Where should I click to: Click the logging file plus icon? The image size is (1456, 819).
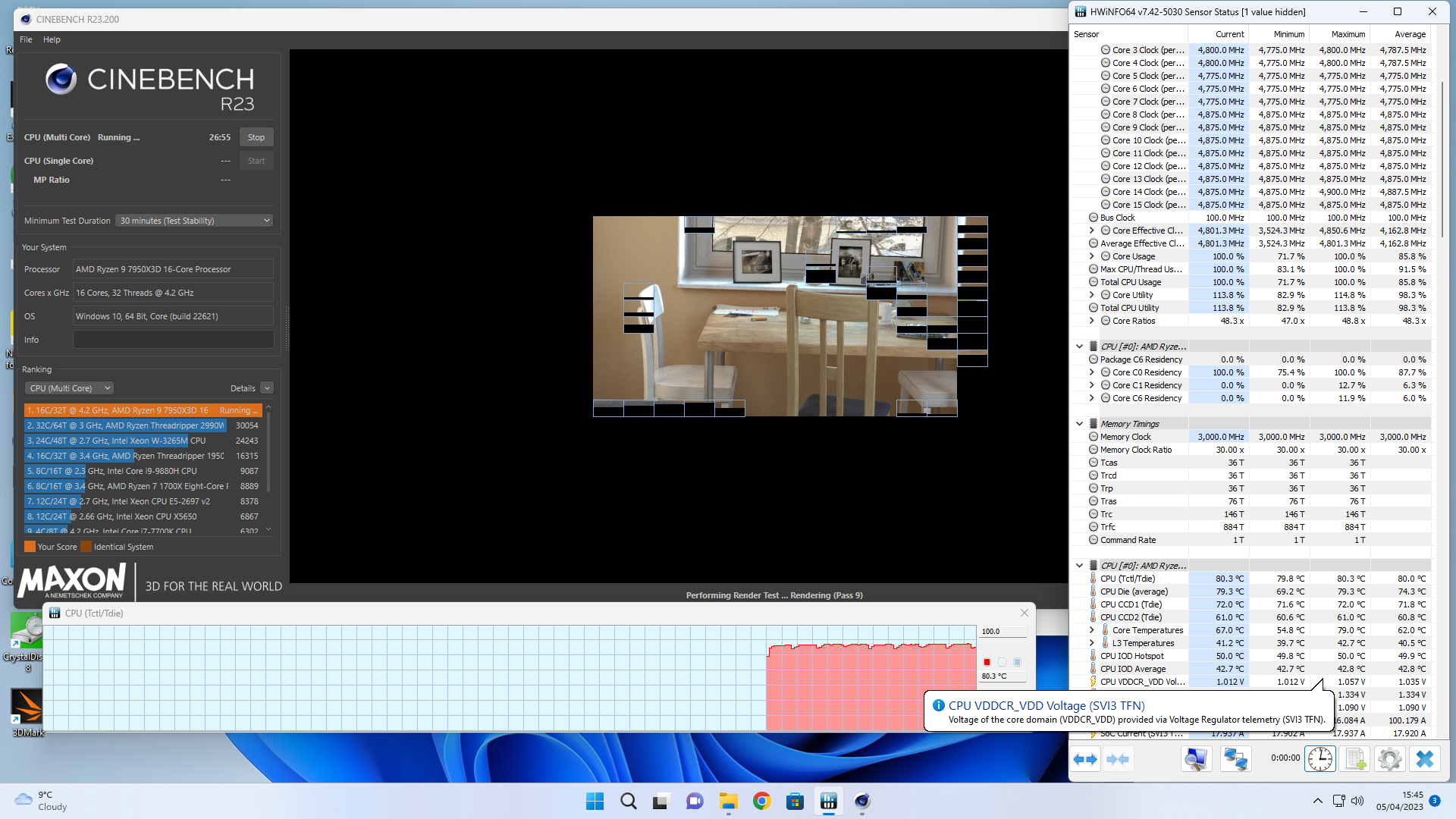tap(1355, 759)
